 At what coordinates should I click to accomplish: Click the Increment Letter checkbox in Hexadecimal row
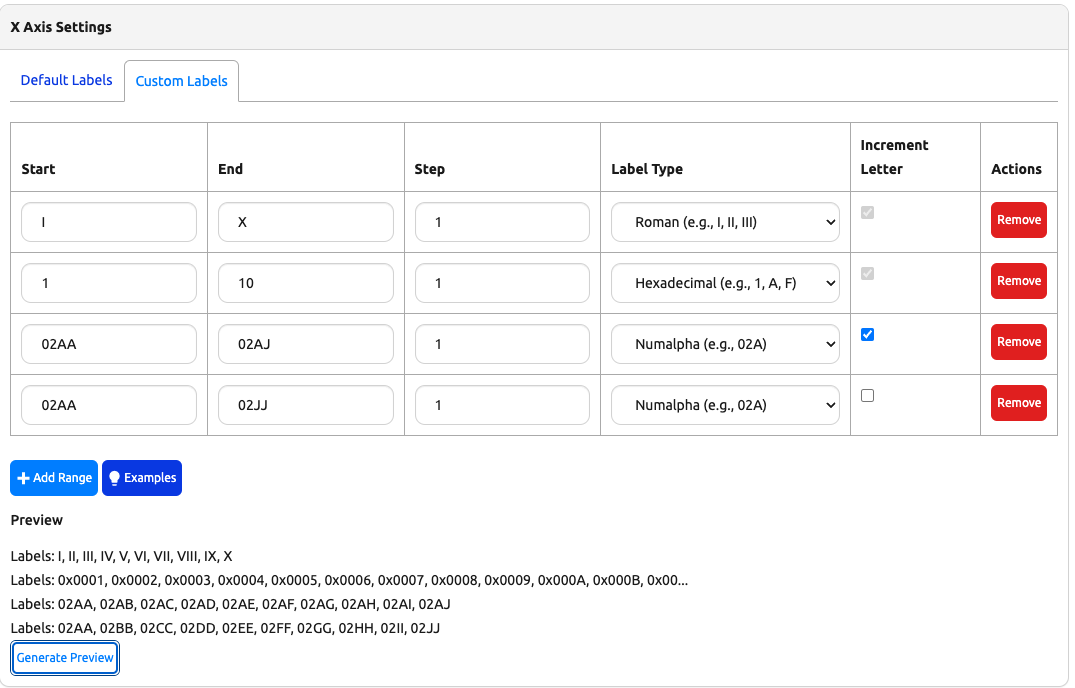click(x=867, y=273)
